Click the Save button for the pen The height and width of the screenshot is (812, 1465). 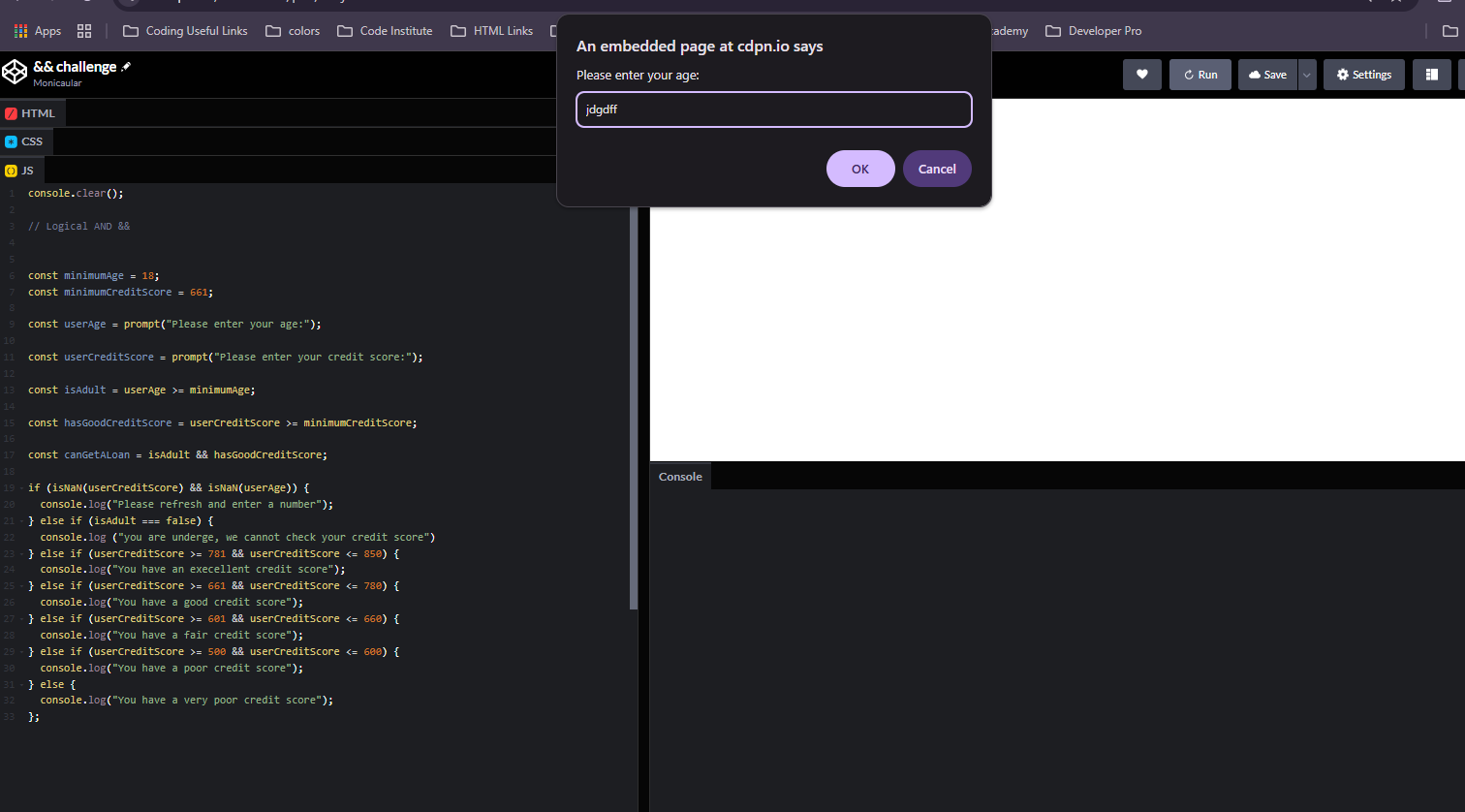pyautogui.click(x=1266, y=74)
